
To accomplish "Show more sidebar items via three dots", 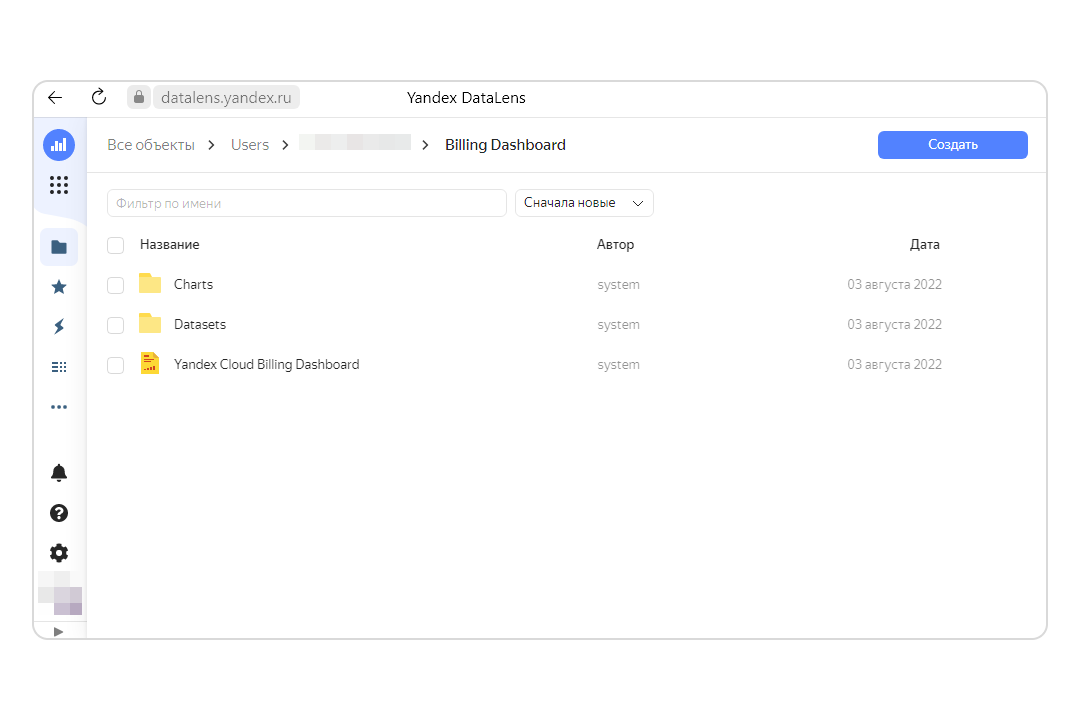I will coord(59,407).
